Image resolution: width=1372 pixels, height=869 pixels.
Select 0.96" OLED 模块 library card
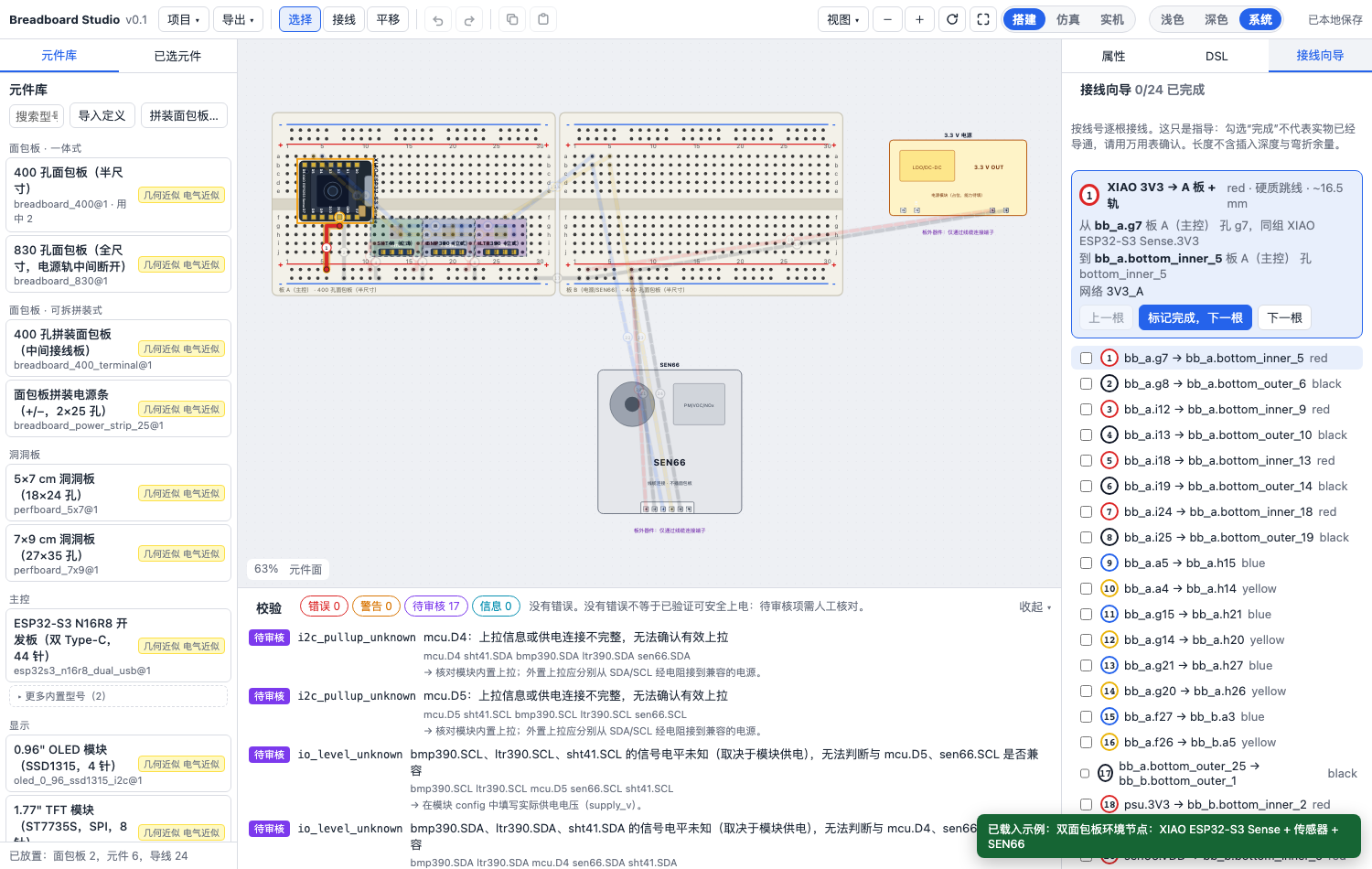click(x=118, y=764)
